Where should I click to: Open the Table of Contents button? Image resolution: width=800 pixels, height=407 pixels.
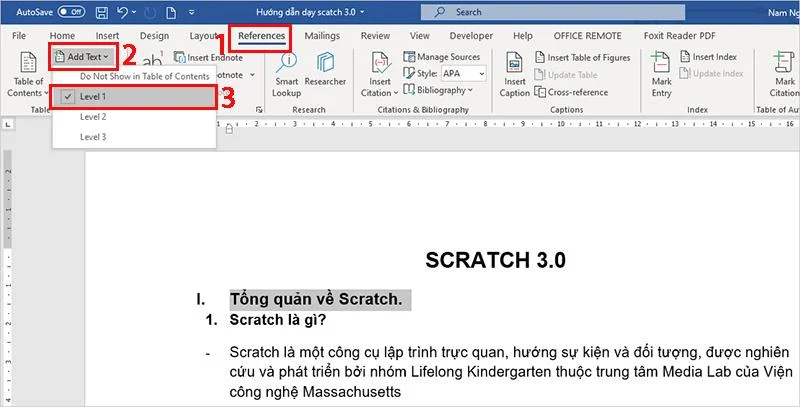pos(28,74)
